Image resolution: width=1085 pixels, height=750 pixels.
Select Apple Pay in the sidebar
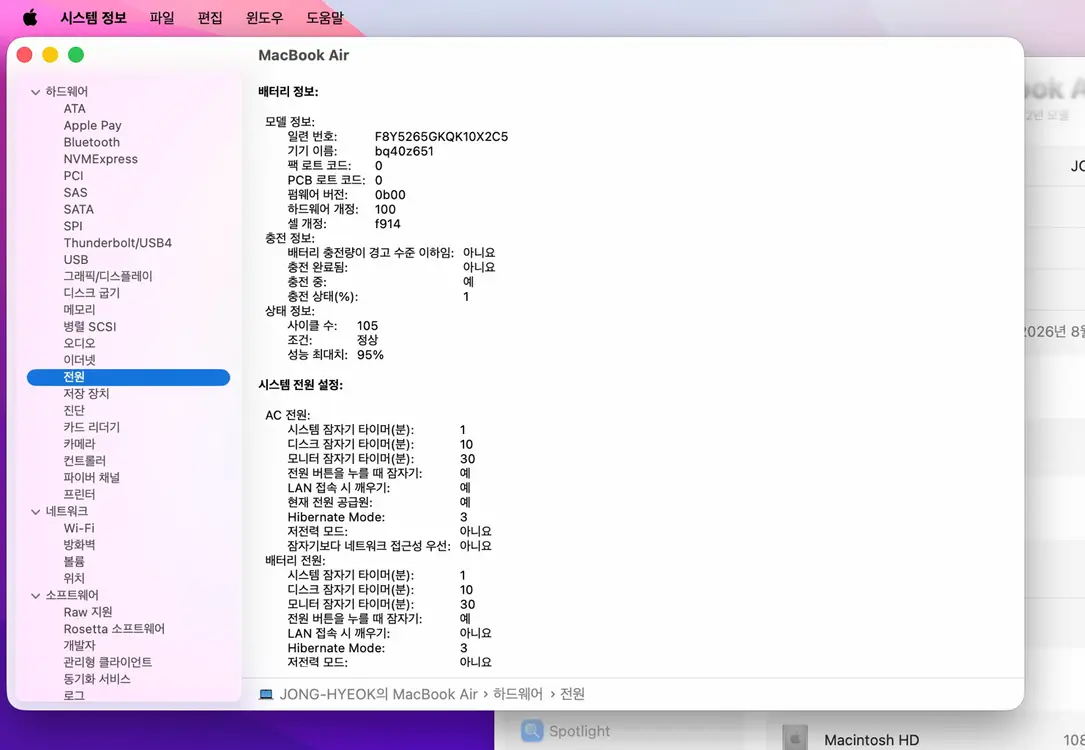93,125
